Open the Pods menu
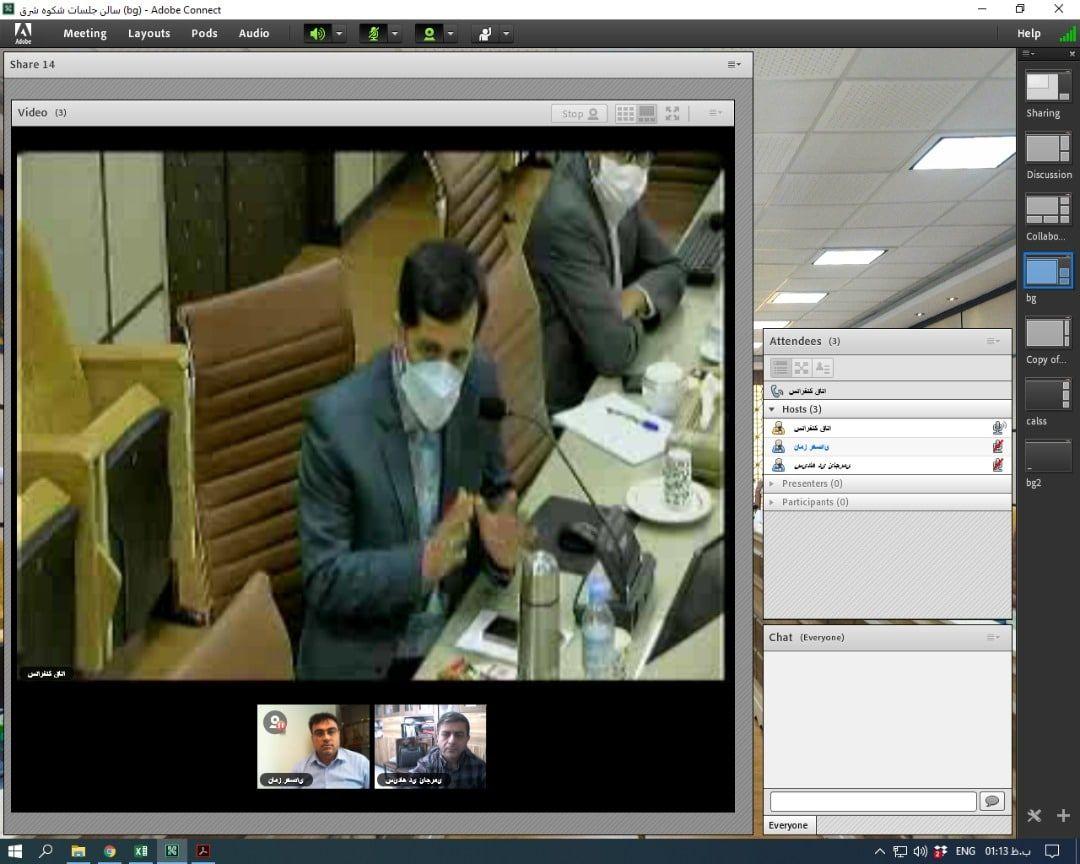Viewport: 1080px width, 864px height. [204, 33]
